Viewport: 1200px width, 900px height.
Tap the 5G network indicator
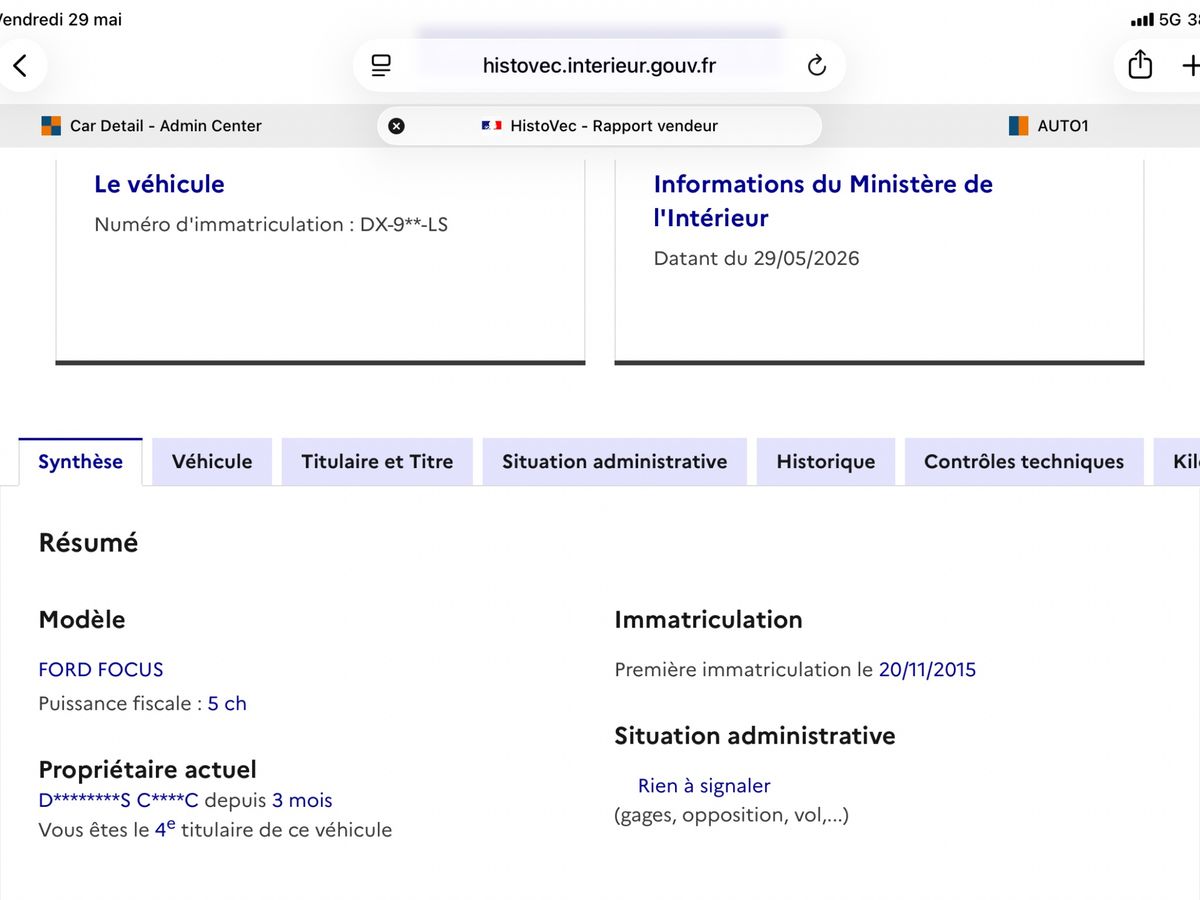click(1169, 20)
